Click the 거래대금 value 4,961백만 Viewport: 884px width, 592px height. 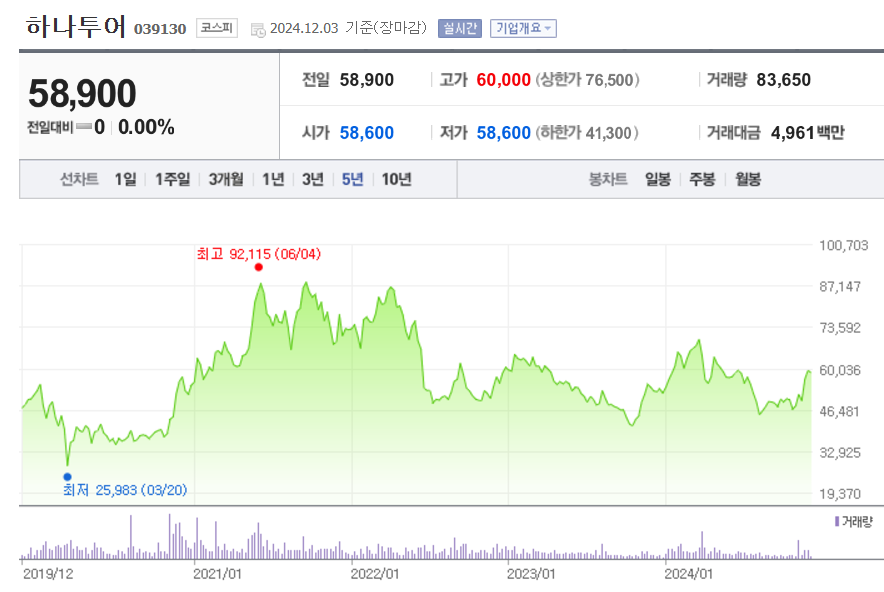807,133
